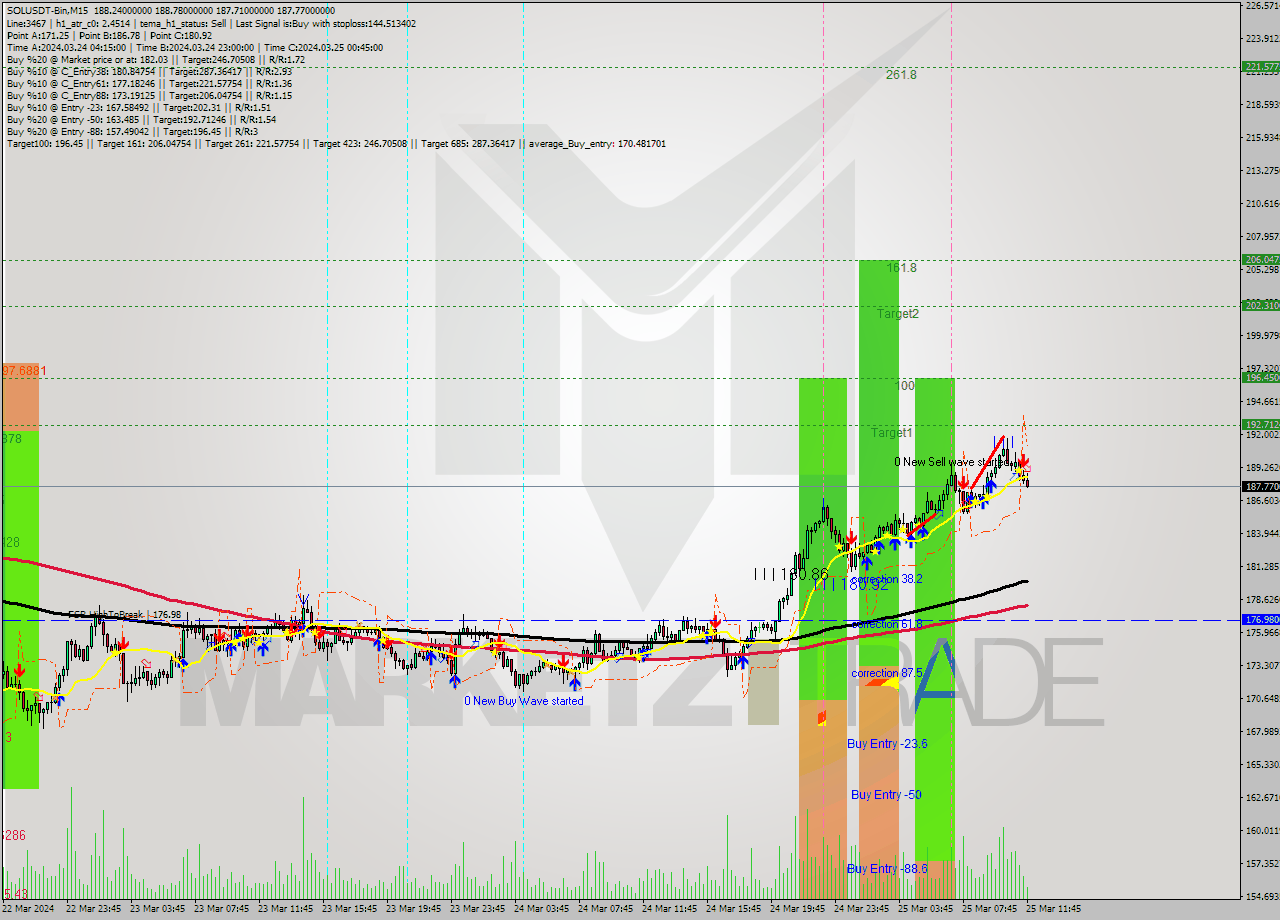Click the chart title "SOLUSDT-Bin,M15"

pos(45,11)
